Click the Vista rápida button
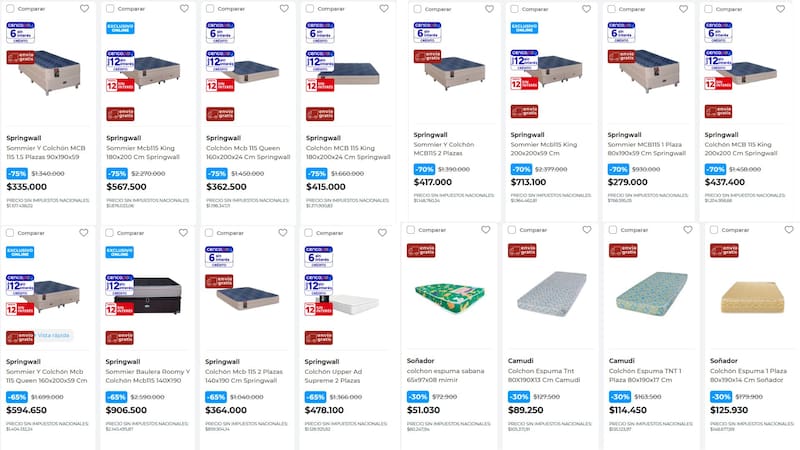 point(53,335)
